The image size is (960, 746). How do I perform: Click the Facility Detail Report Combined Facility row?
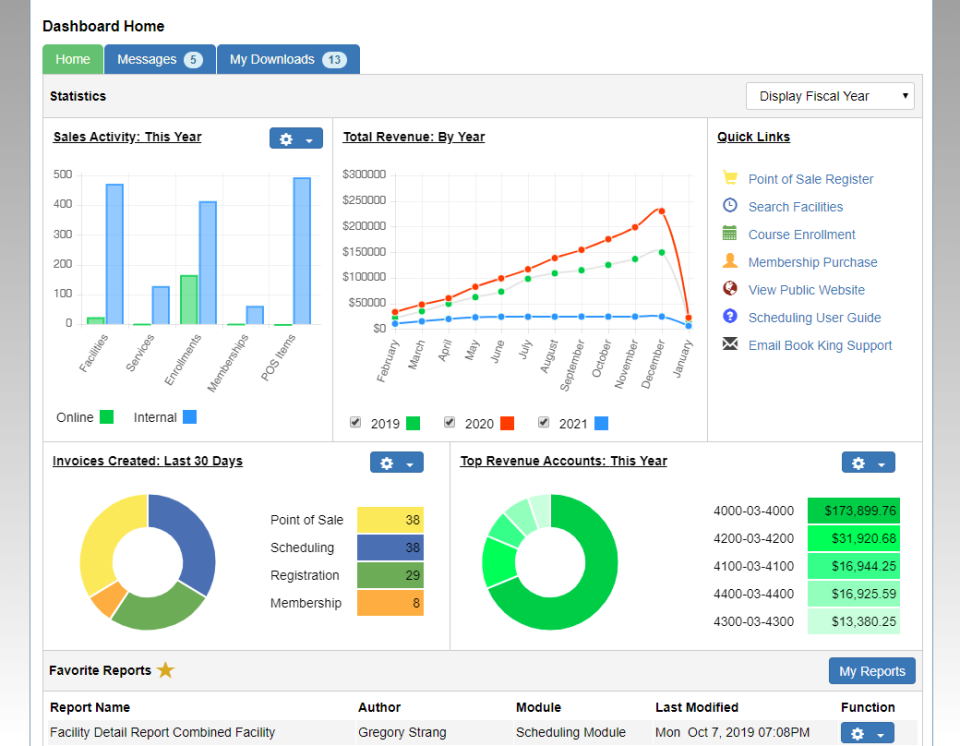[x=162, y=733]
